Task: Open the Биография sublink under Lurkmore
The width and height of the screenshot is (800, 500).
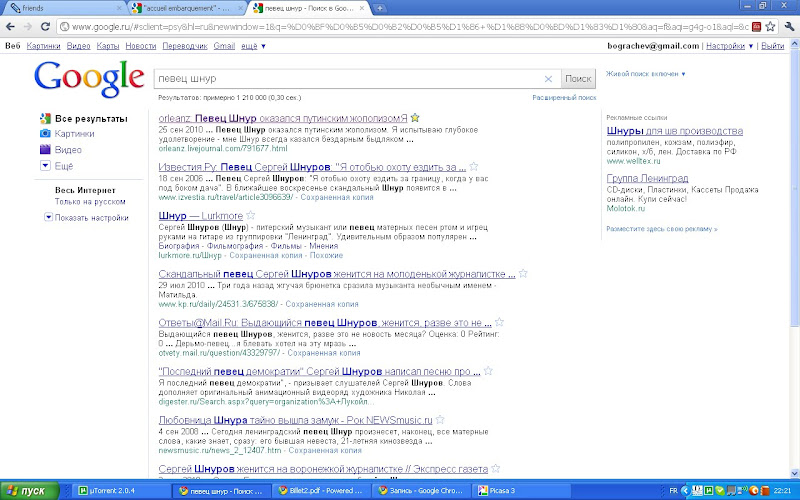Action: pos(179,245)
